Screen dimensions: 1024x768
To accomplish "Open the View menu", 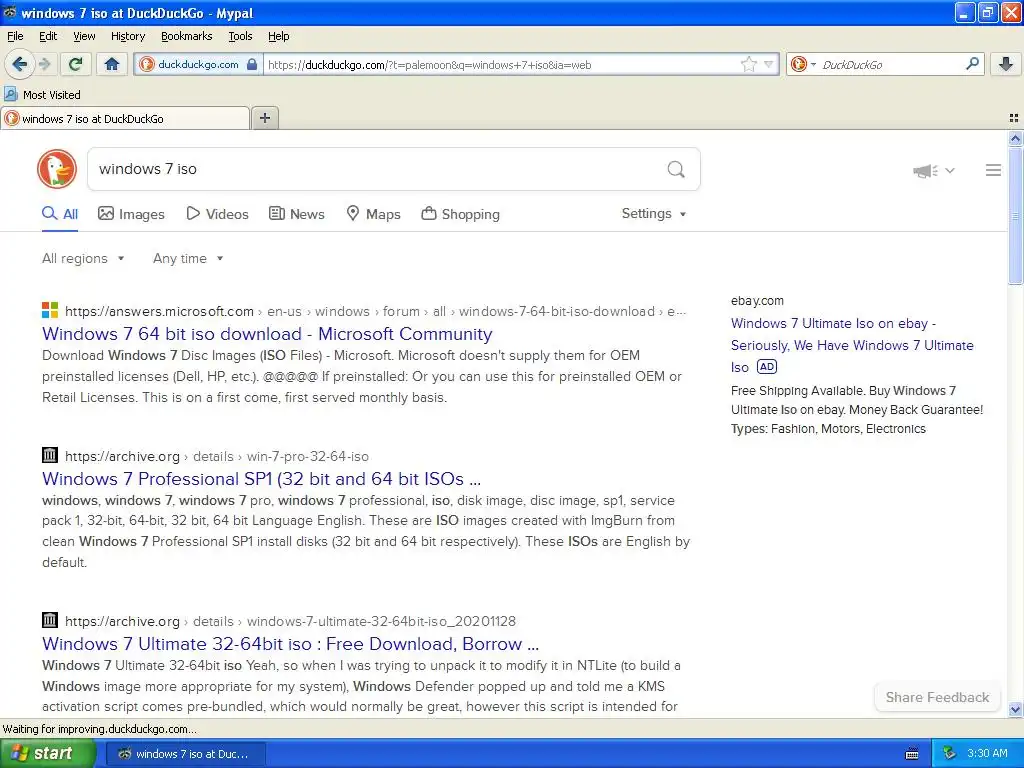I will [84, 36].
